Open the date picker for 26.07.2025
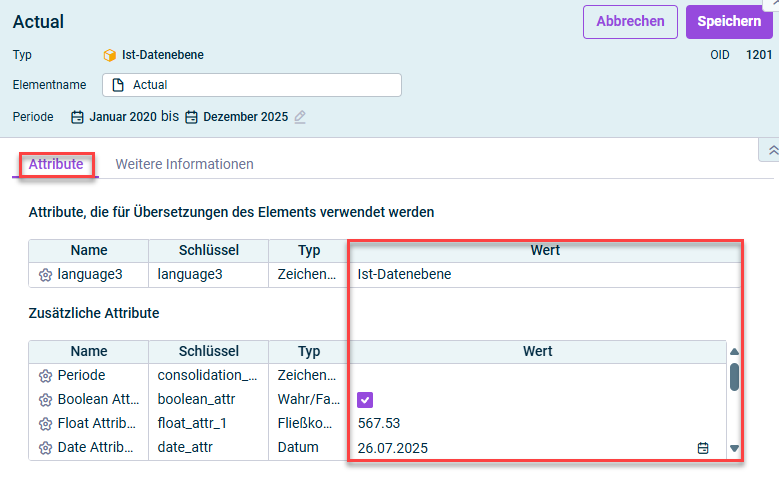This screenshot has width=779, height=479. [703, 448]
